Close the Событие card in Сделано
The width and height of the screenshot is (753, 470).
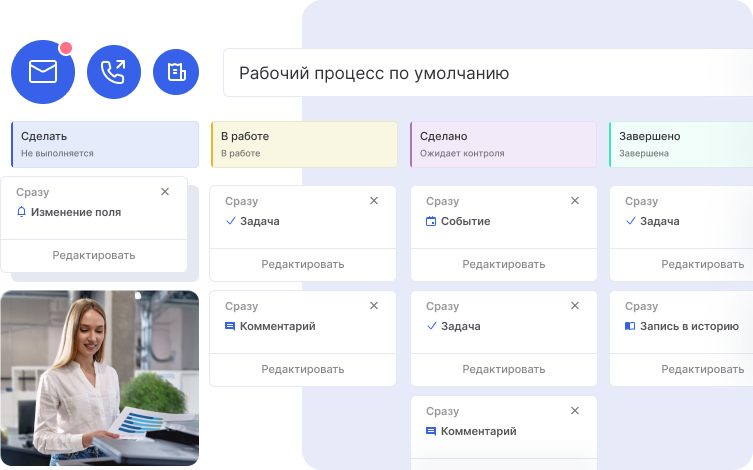575,201
